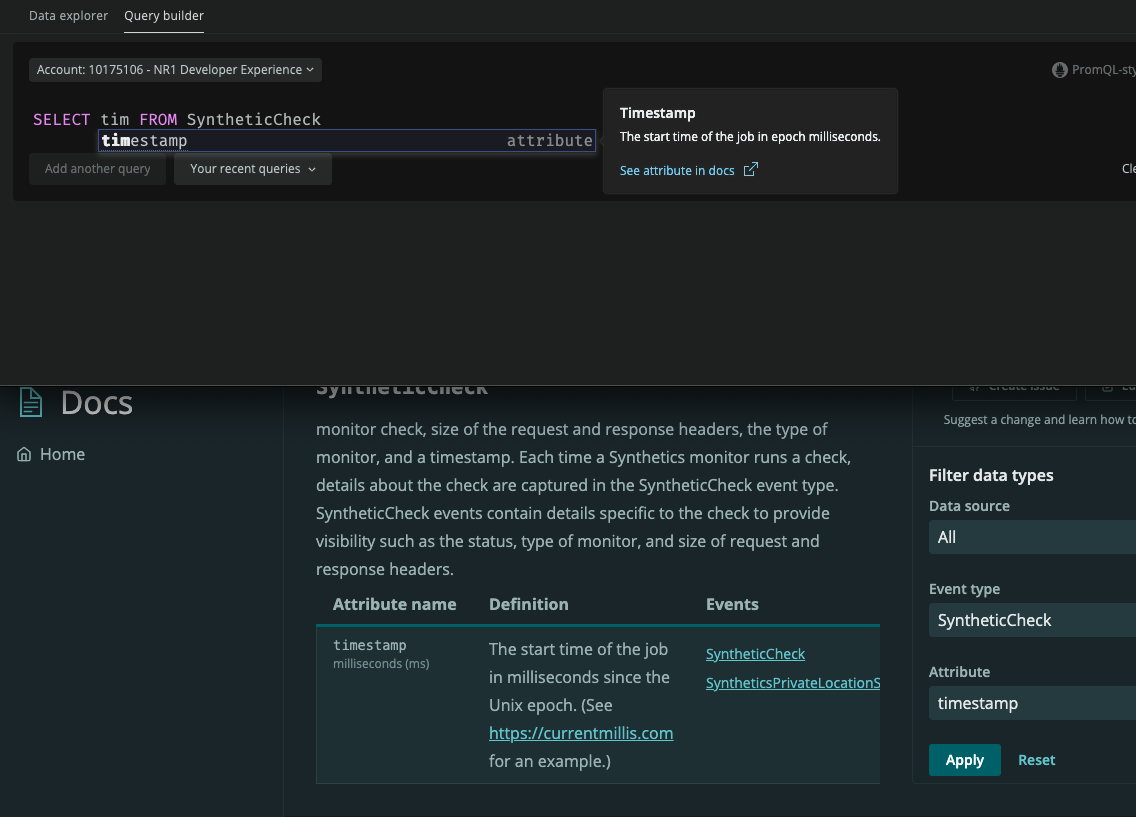Open the Data source All dropdown

pyautogui.click(x=1032, y=537)
